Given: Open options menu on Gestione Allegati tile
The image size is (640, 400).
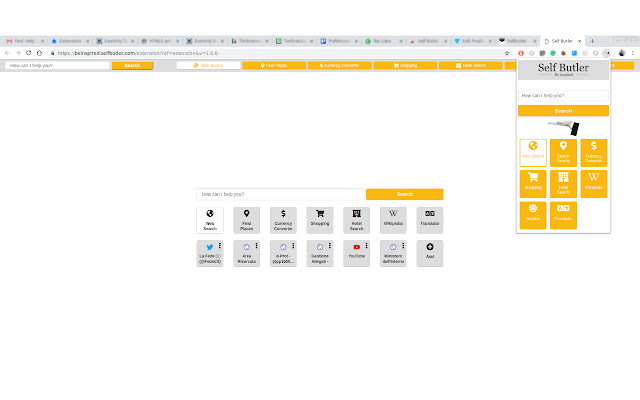Looking at the screenshot, I should (x=330, y=246).
